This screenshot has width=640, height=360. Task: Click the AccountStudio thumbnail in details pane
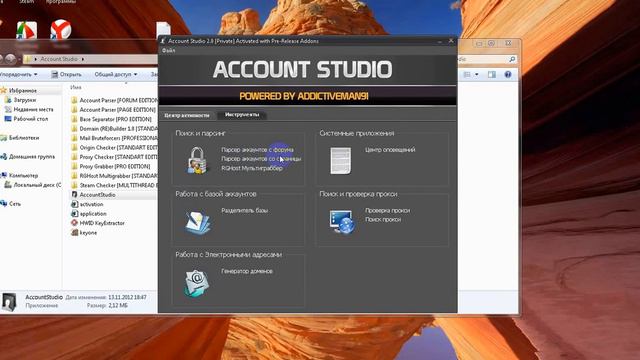[x=9, y=302]
